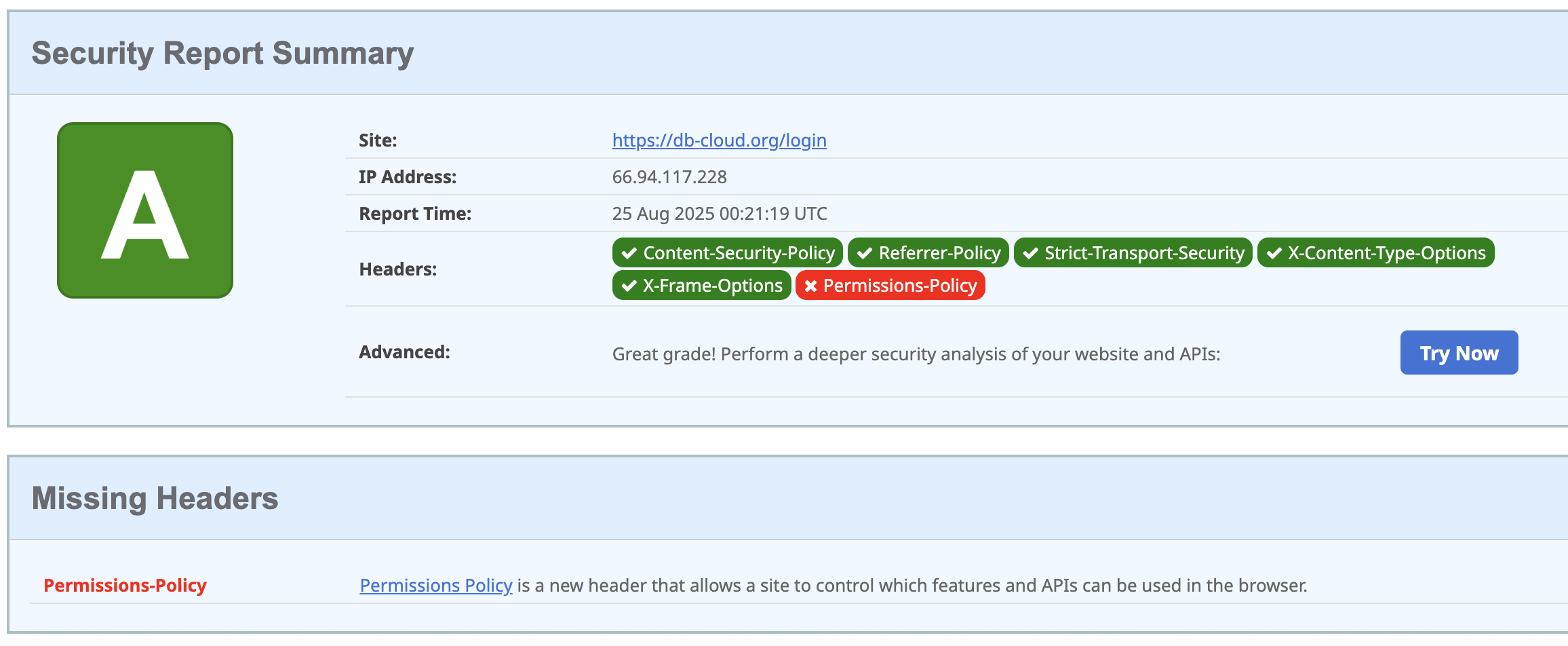
Task: Select the Strict-Transport-Security header badge
Action: [x=1133, y=253]
